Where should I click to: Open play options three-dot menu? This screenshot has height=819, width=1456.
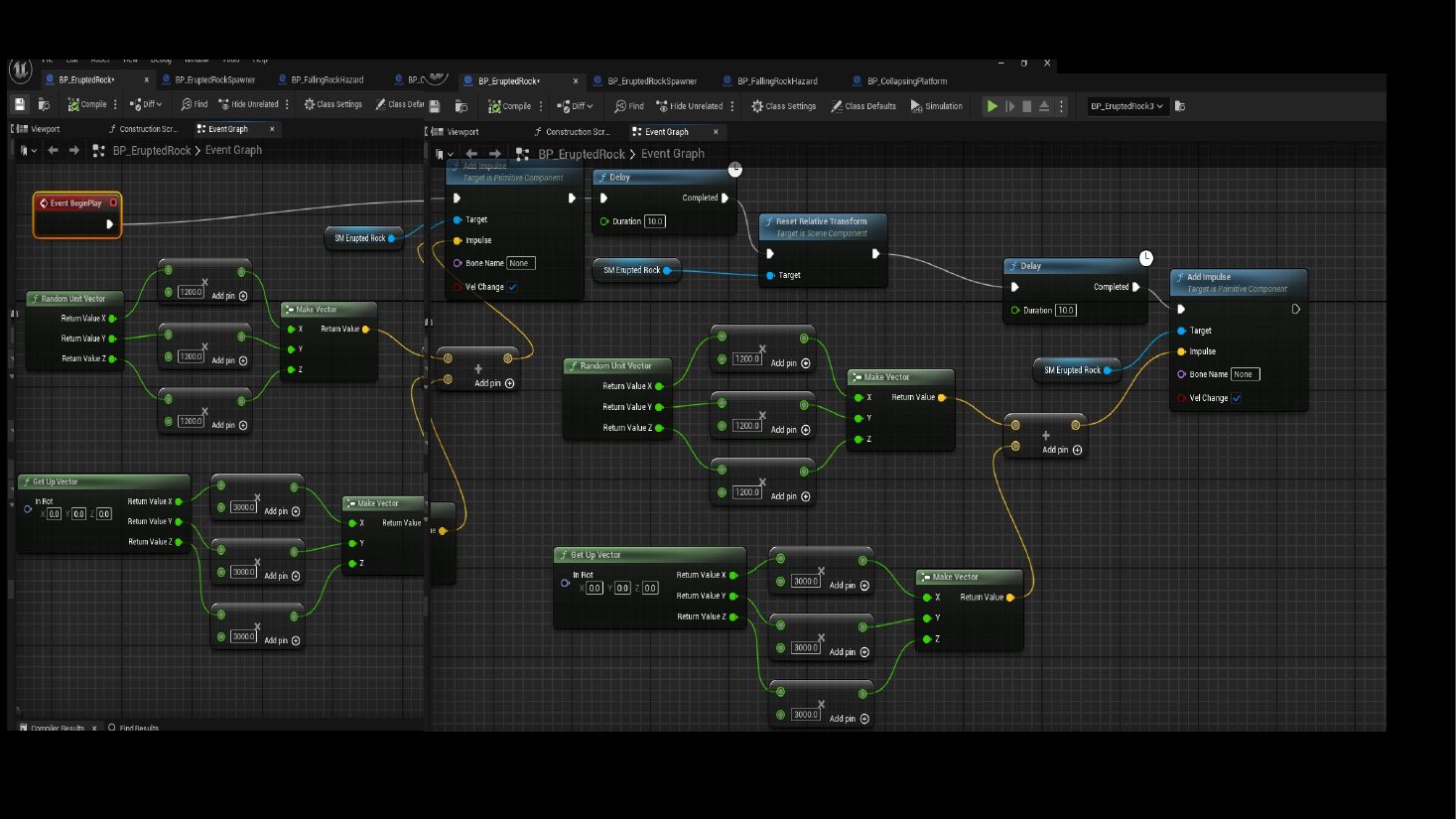point(1061,106)
